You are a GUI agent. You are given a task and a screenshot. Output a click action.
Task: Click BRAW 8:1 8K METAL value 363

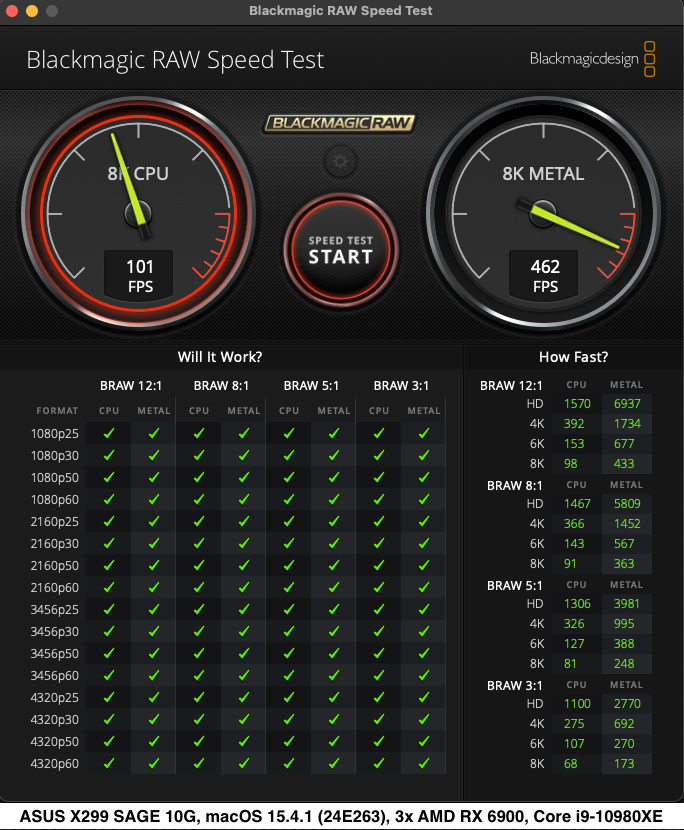pos(624,564)
